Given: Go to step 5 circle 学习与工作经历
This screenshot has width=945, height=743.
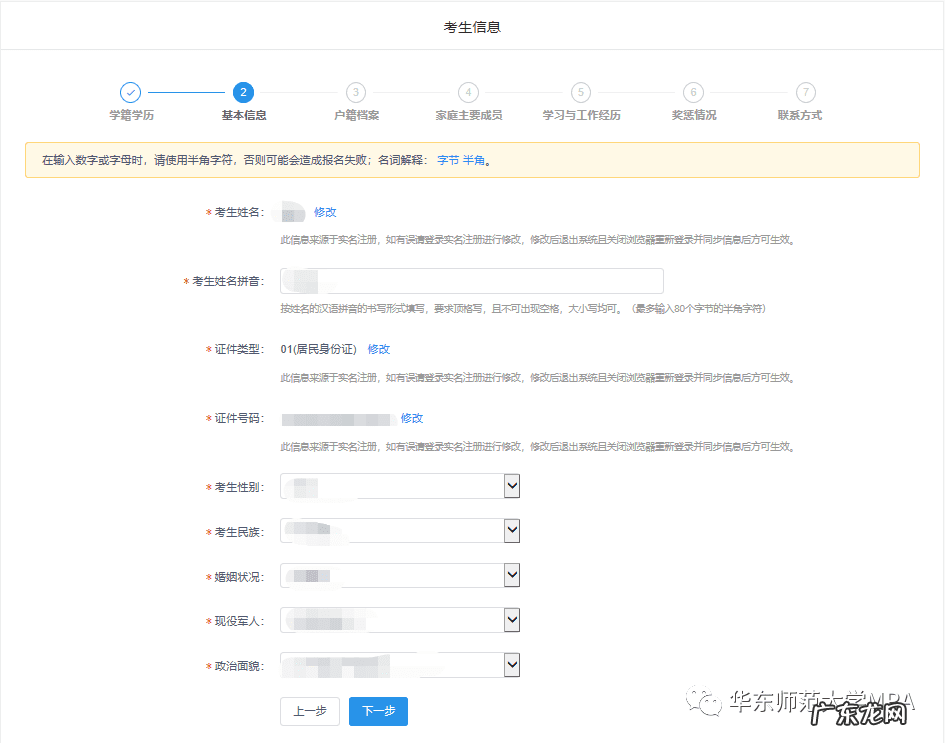Looking at the screenshot, I should tap(581, 92).
